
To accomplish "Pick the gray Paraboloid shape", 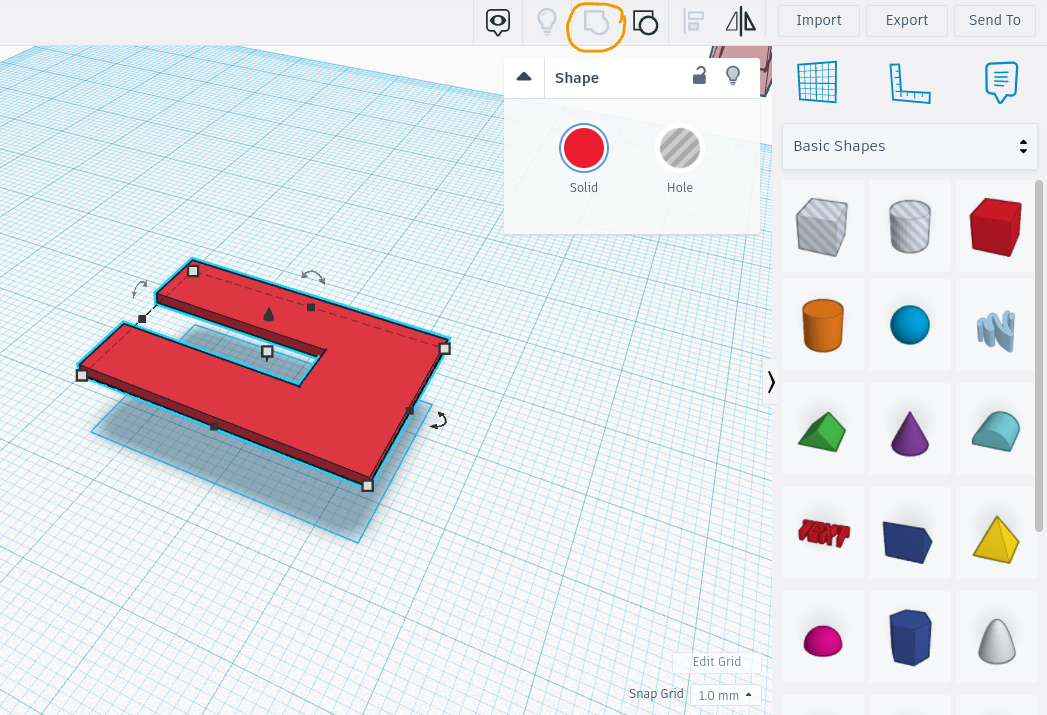I will point(996,637).
